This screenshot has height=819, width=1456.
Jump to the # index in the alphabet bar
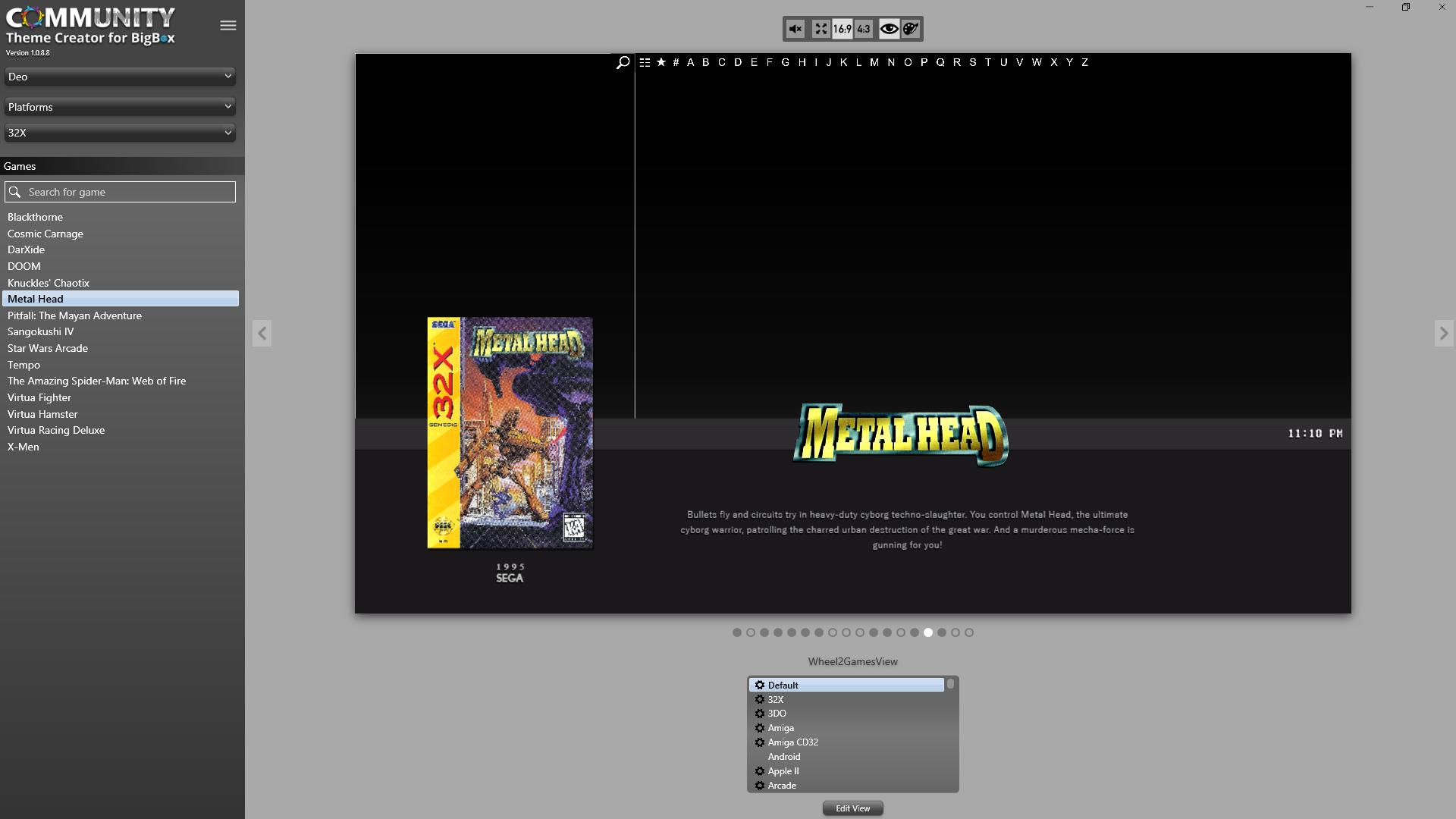[x=676, y=62]
